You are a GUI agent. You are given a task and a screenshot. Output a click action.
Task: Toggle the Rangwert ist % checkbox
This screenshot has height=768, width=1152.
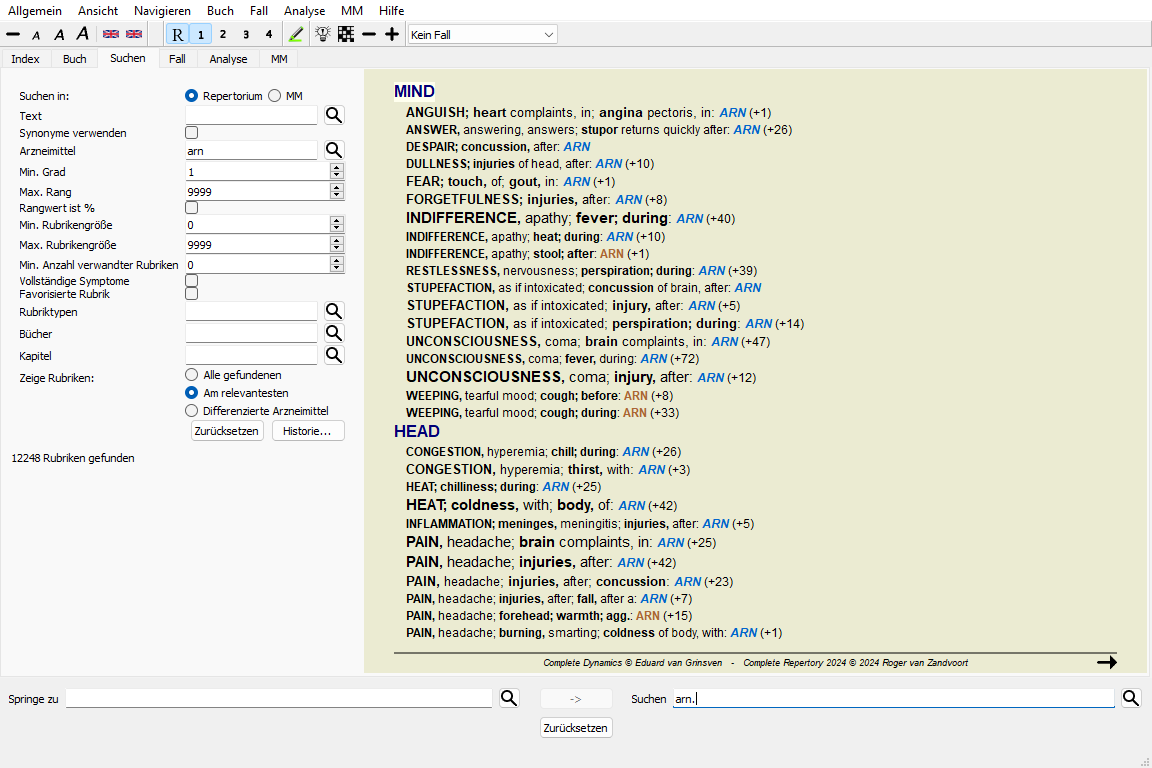click(x=192, y=208)
